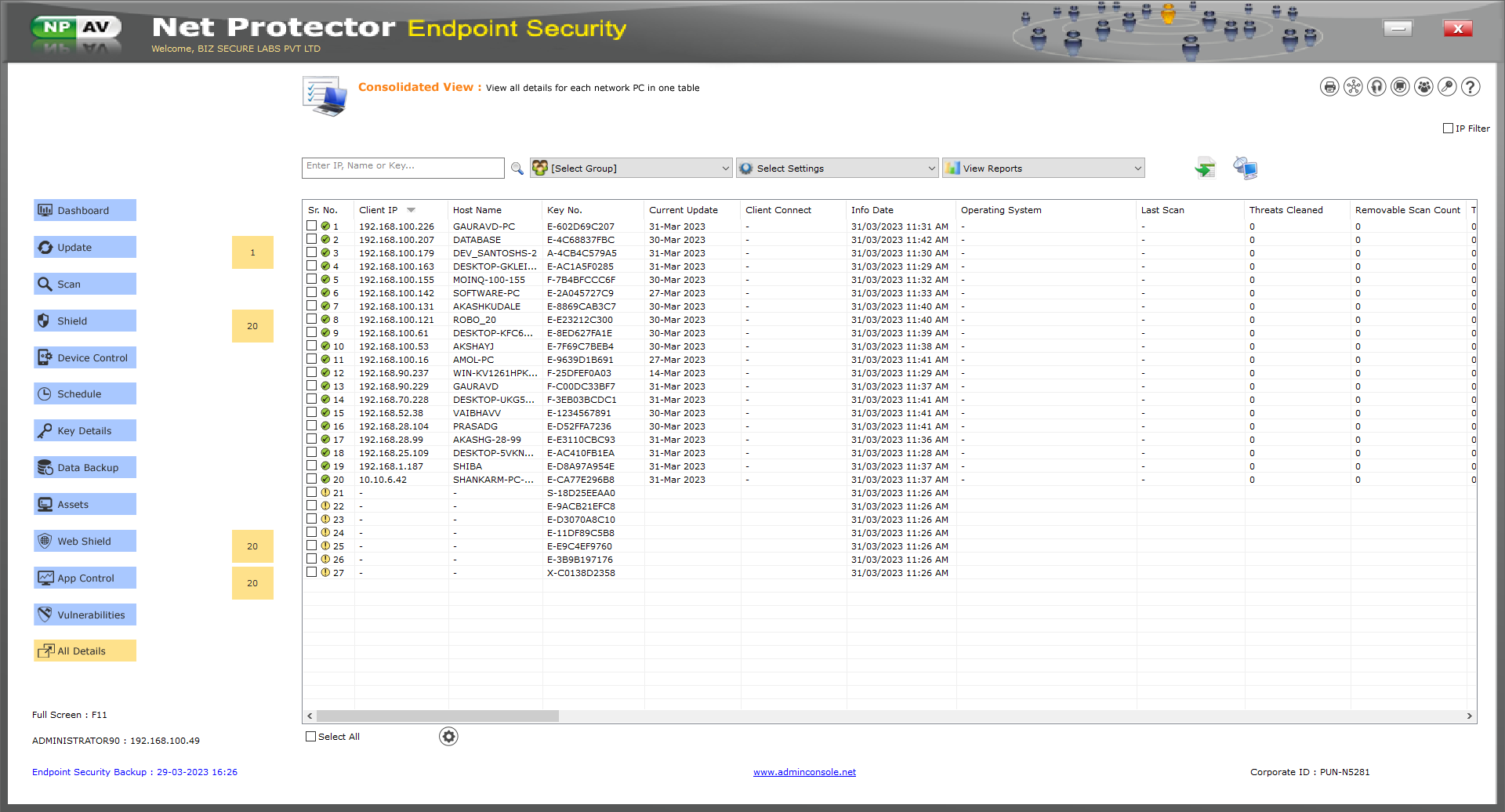The image size is (1505, 812).
Task: Click the round key icon in the top toolbar
Action: [x=1447, y=87]
